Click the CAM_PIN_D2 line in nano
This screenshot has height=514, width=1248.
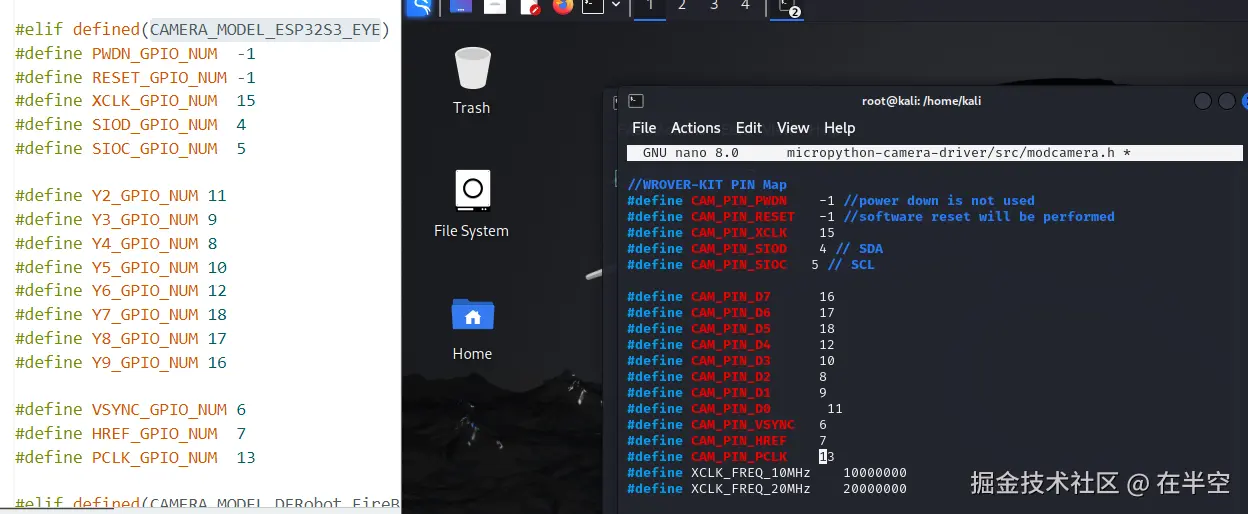coord(727,377)
